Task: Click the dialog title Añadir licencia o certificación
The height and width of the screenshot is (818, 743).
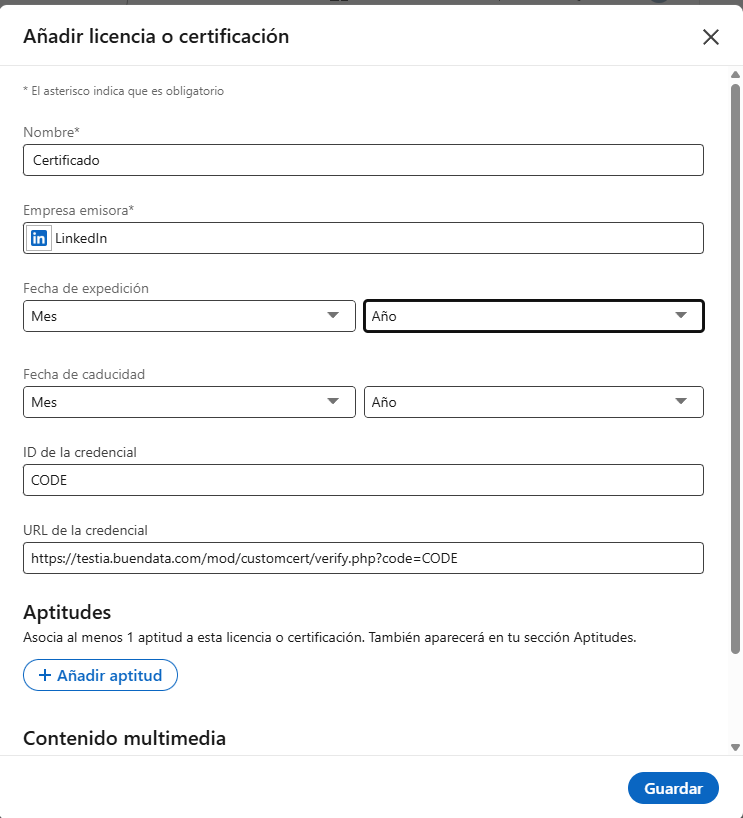Action: [154, 35]
